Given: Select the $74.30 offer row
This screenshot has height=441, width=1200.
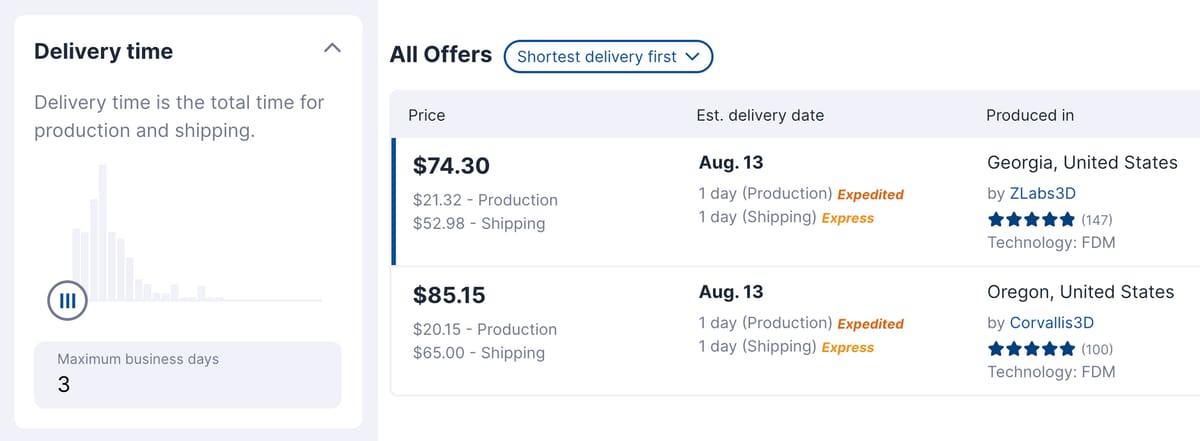Looking at the screenshot, I should (x=795, y=201).
